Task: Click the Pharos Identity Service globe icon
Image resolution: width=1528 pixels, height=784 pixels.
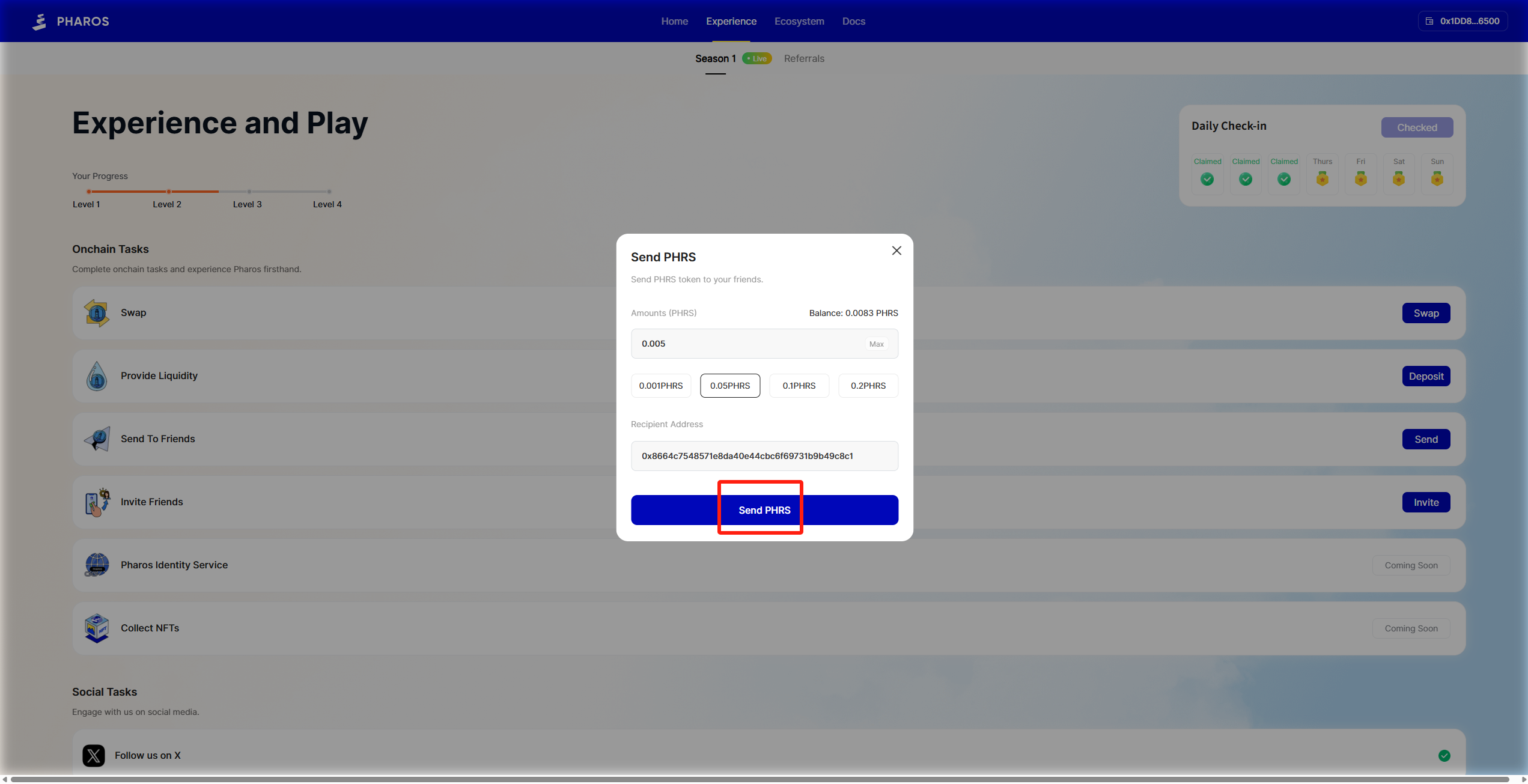Action: point(97,565)
